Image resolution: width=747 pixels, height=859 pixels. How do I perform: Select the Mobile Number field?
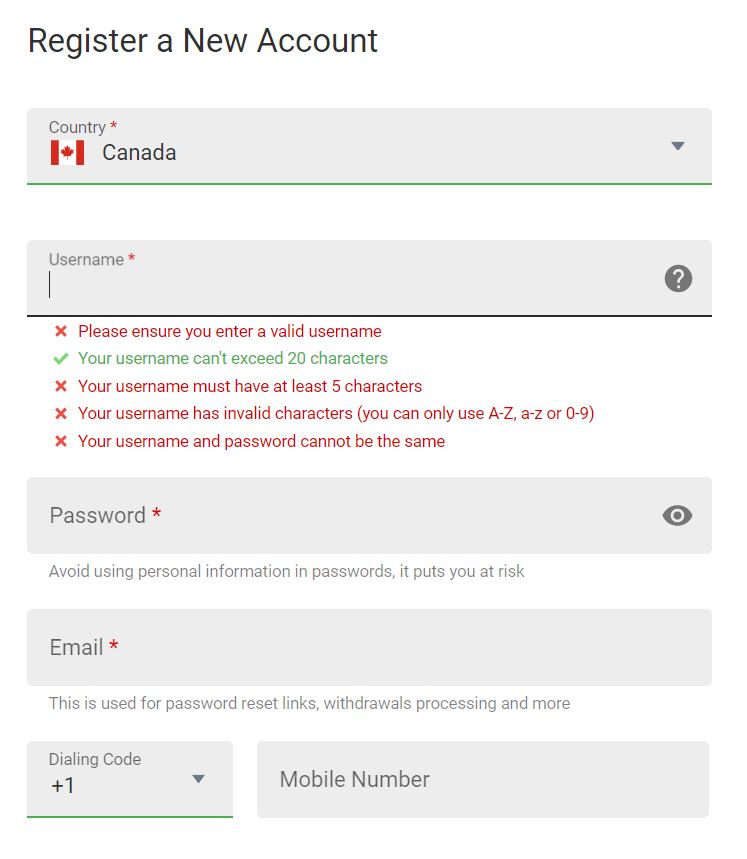(483, 780)
